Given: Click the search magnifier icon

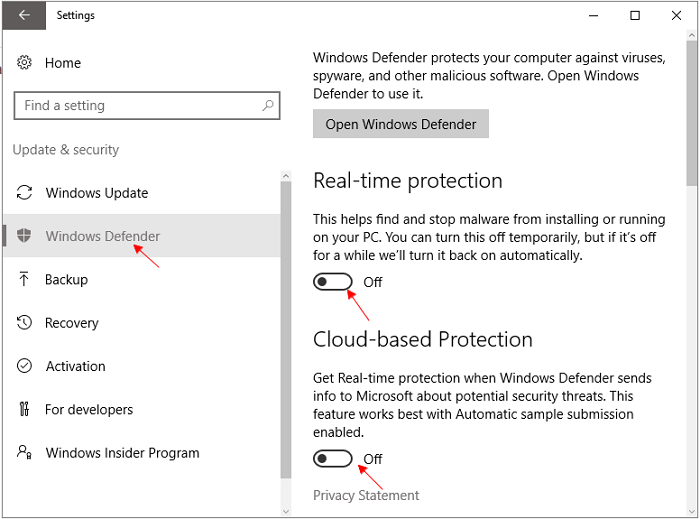Looking at the screenshot, I should click(267, 105).
